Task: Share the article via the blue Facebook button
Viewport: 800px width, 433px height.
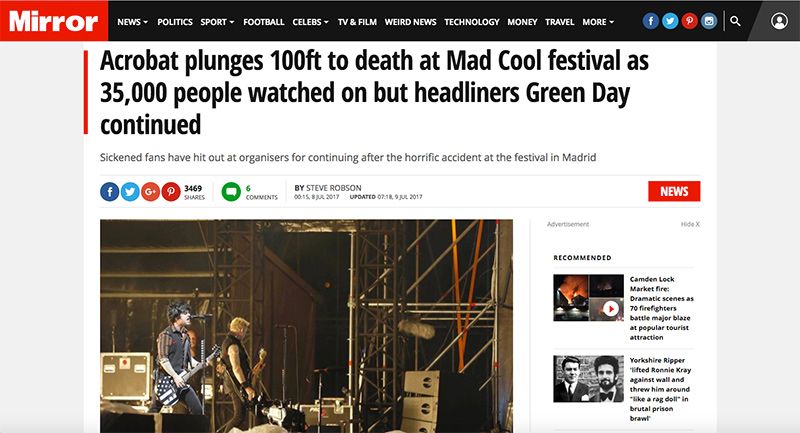Action: pos(110,192)
